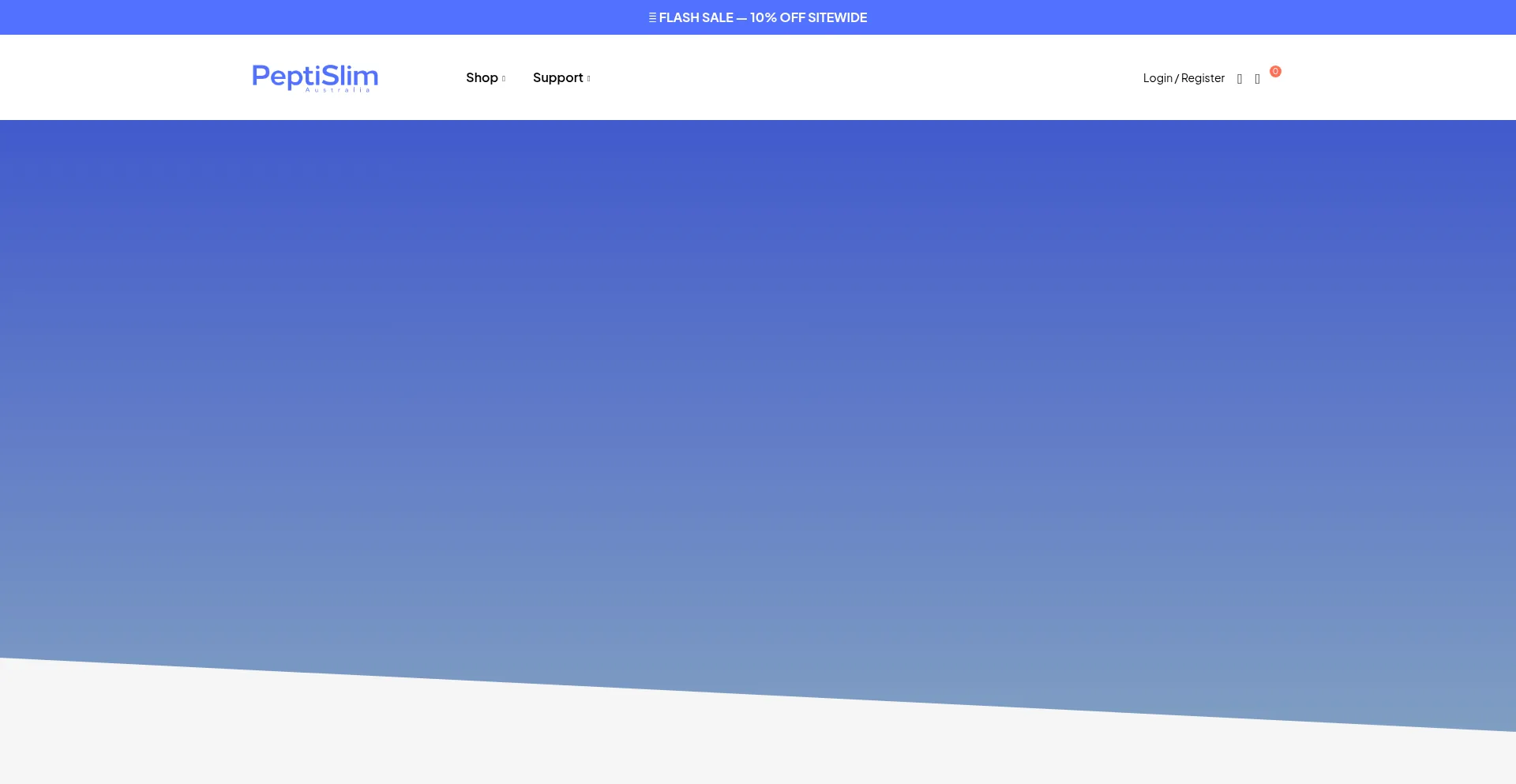Select the word Login in the header
The image size is (1516, 784).
click(1158, 78)
